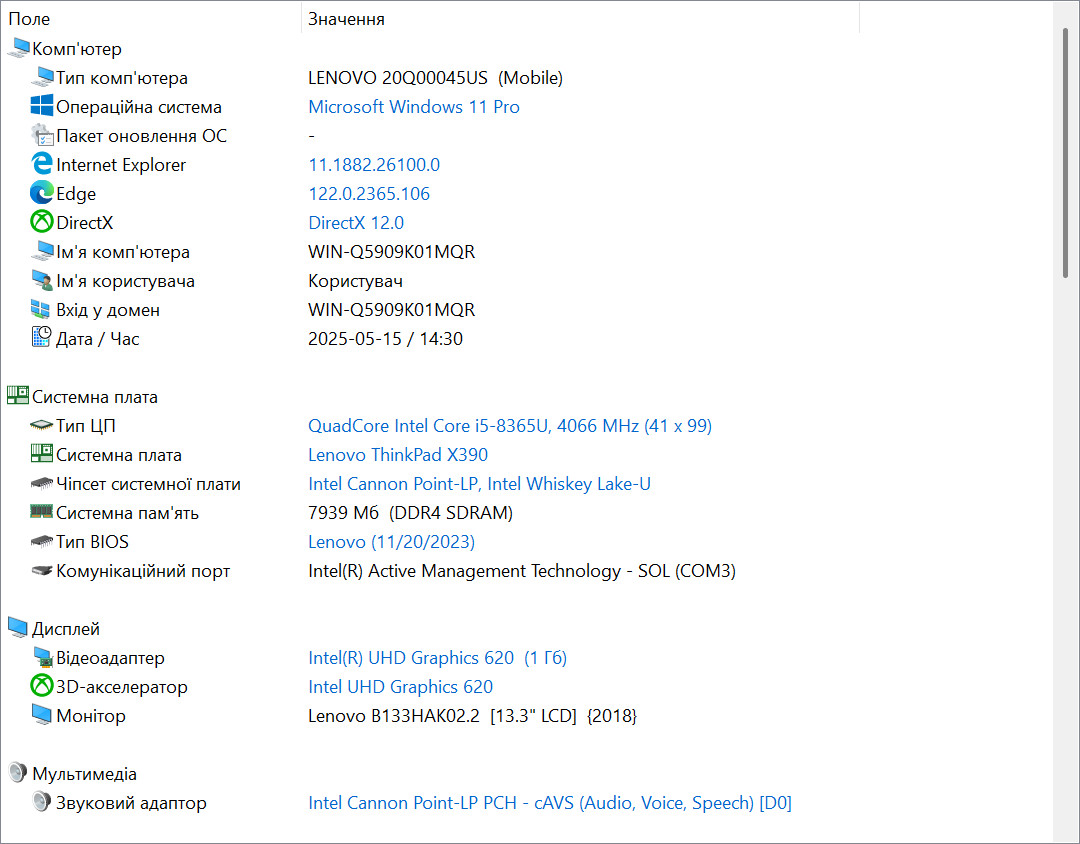Select the Intel(R) Active Management Technology value
This screenshot has height=844, width=1080.
522,570
